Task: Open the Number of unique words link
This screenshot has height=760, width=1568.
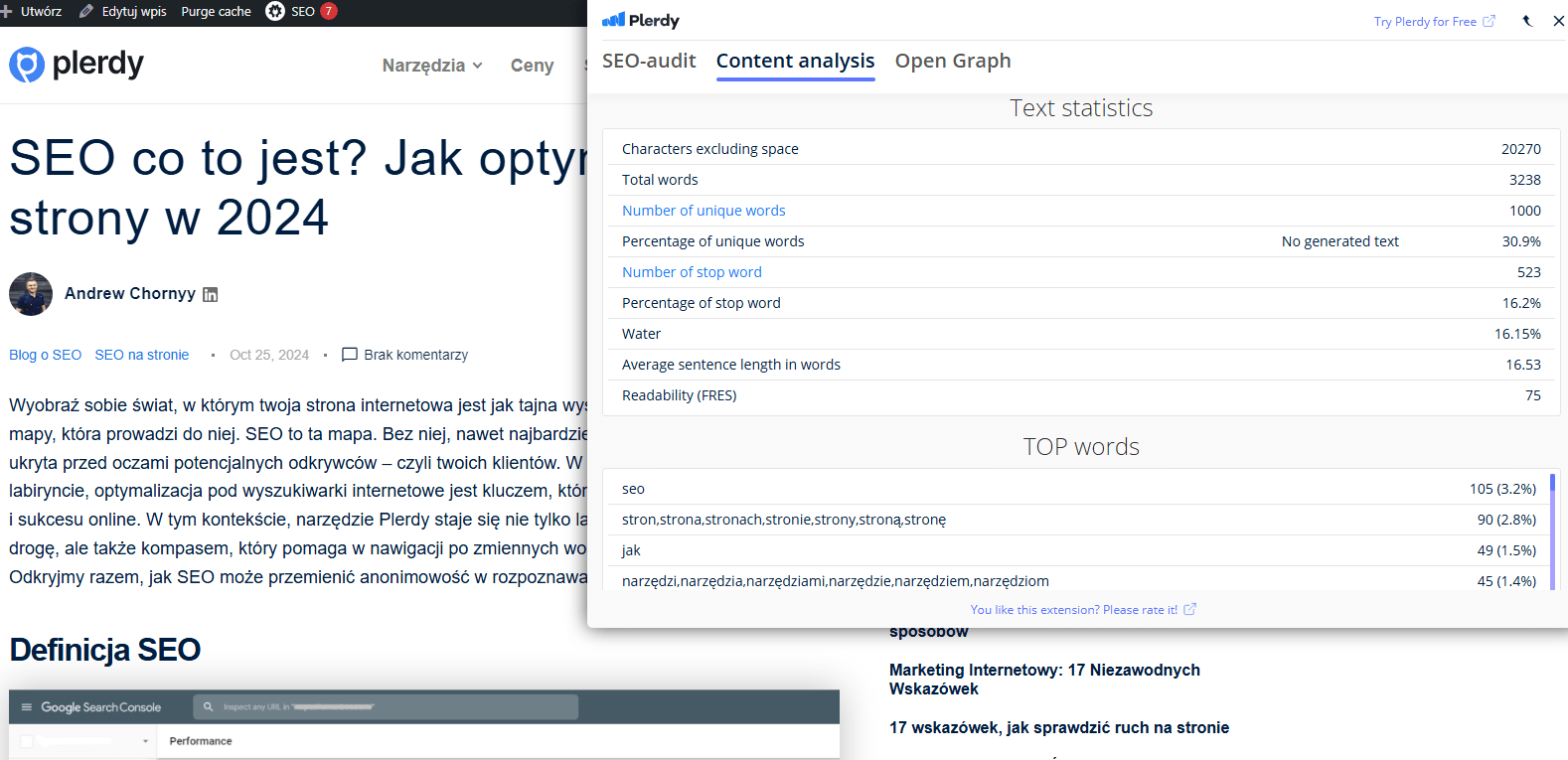Action: (x=704, y=211)
